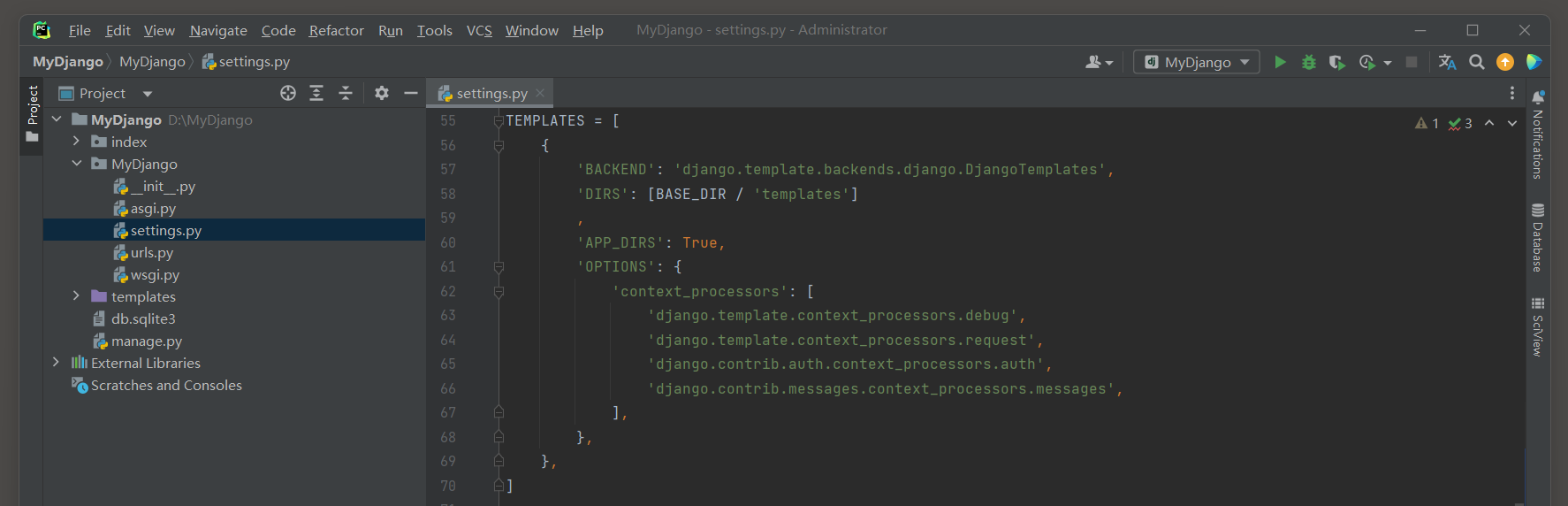Open Search Everywhere magnifier icon
The width and height of the screenshot is (1568, 506).
coord(1476,62)
